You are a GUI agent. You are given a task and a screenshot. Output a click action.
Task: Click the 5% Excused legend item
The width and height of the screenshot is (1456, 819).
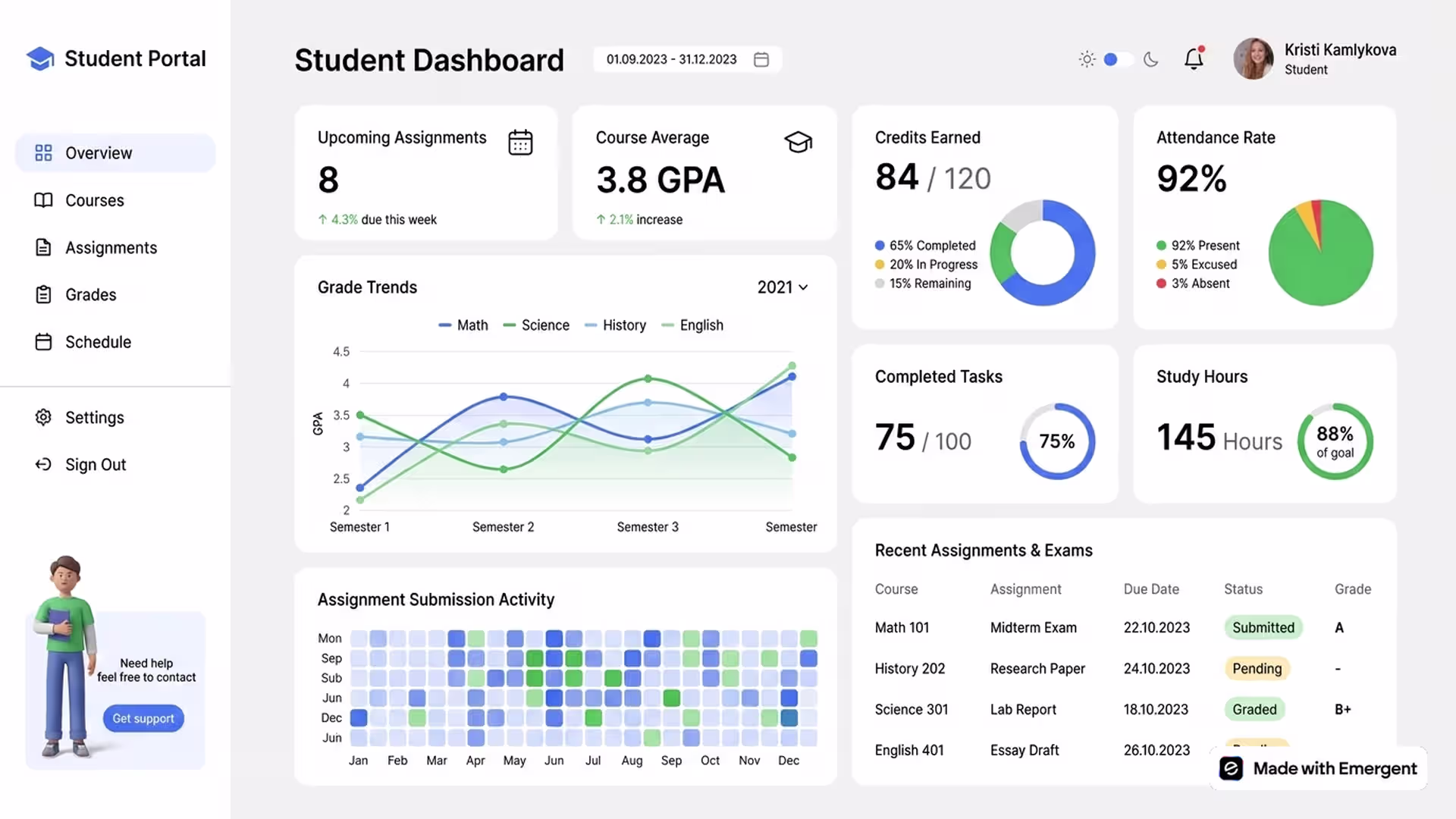coord(1197,265)
